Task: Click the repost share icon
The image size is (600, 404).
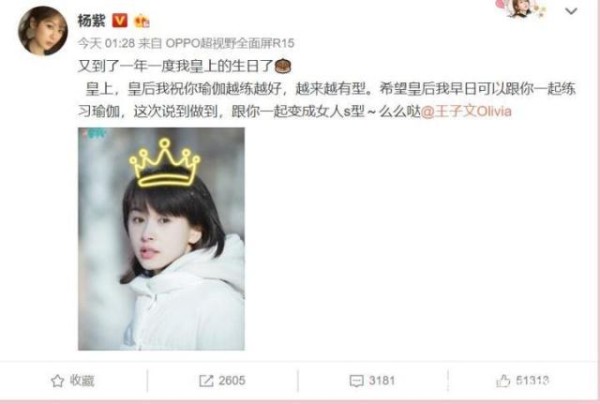Action: click(206, 381)
